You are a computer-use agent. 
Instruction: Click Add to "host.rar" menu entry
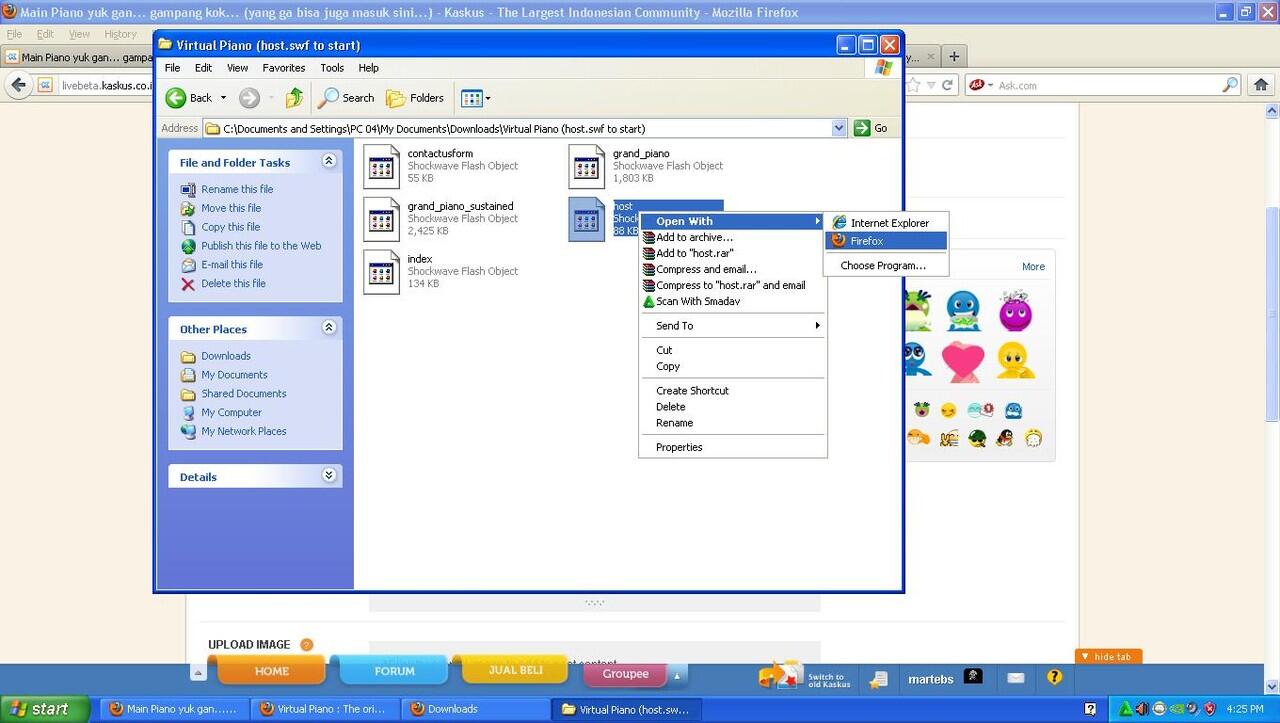pyautogui.click(x=732, y=253)
